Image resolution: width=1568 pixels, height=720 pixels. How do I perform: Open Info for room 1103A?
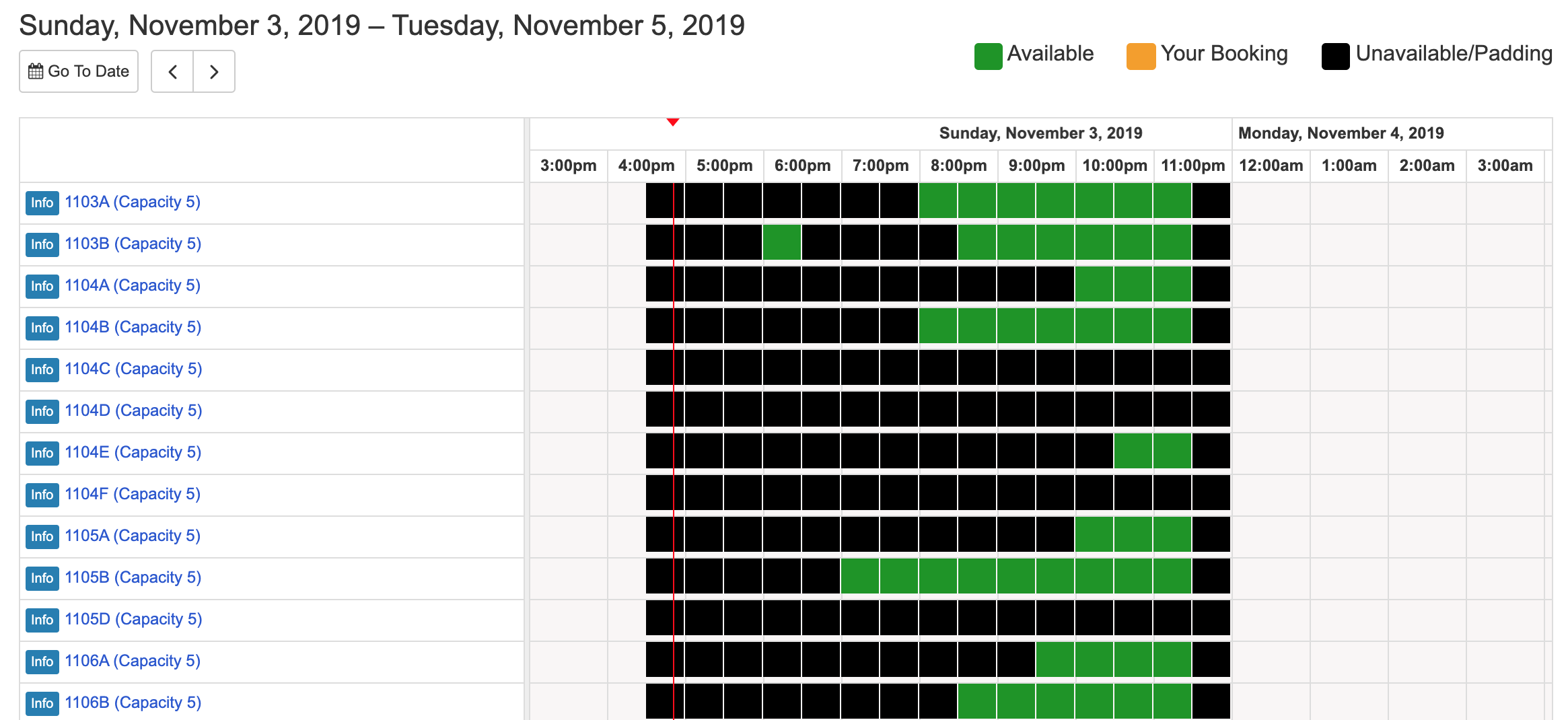pyautogui.click(x=42, y=203)
